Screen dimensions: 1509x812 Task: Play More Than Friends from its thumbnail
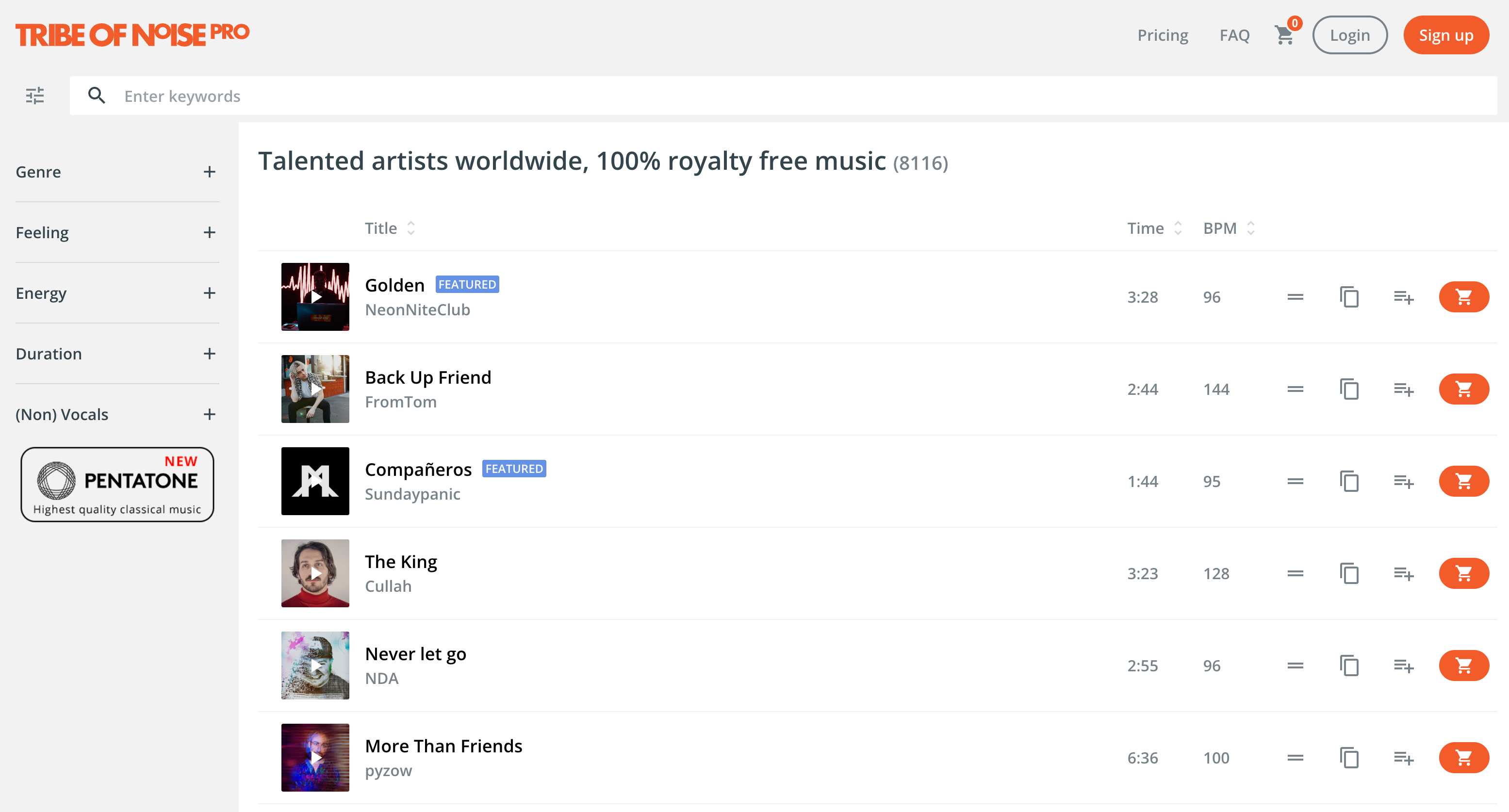click(315, 758)
